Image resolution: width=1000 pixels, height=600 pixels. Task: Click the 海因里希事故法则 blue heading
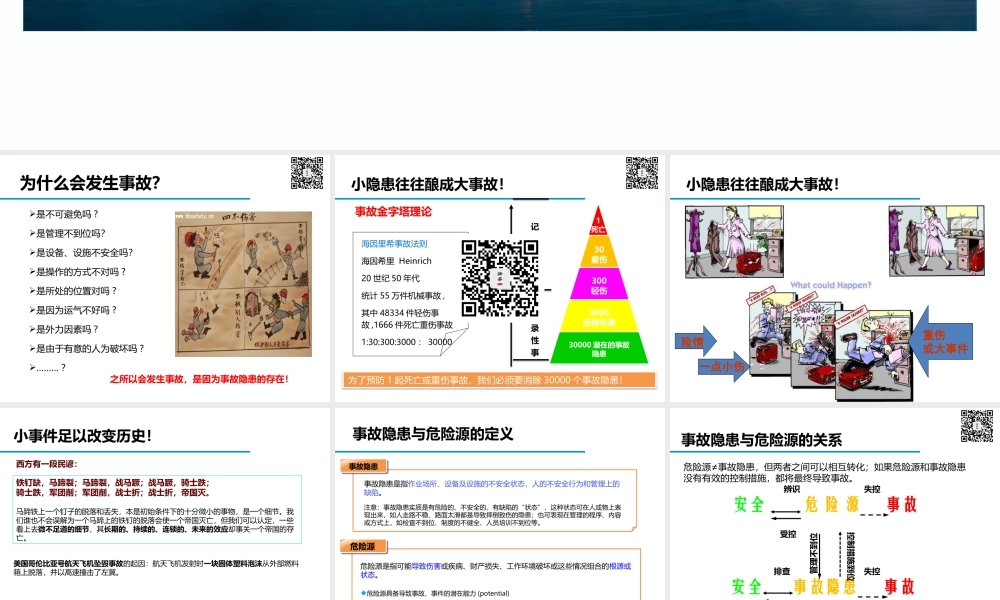click(394, 243)
